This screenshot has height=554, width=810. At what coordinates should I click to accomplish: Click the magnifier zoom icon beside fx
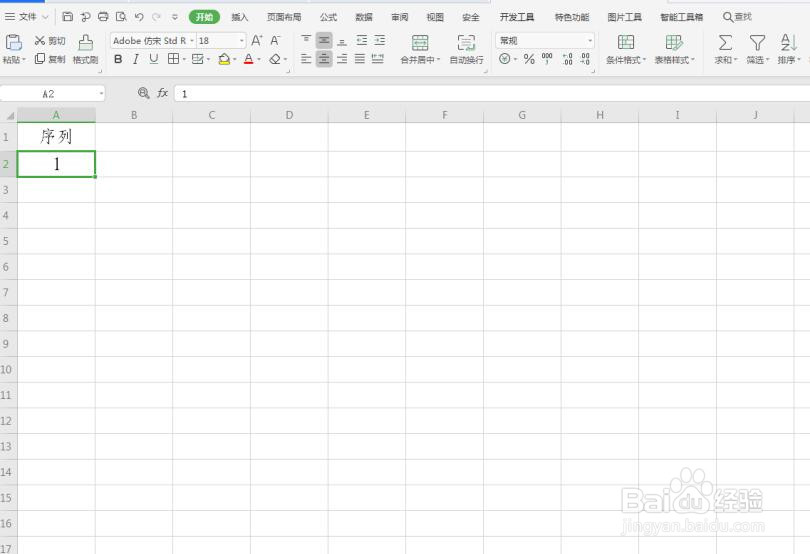[x=144, y=93]
